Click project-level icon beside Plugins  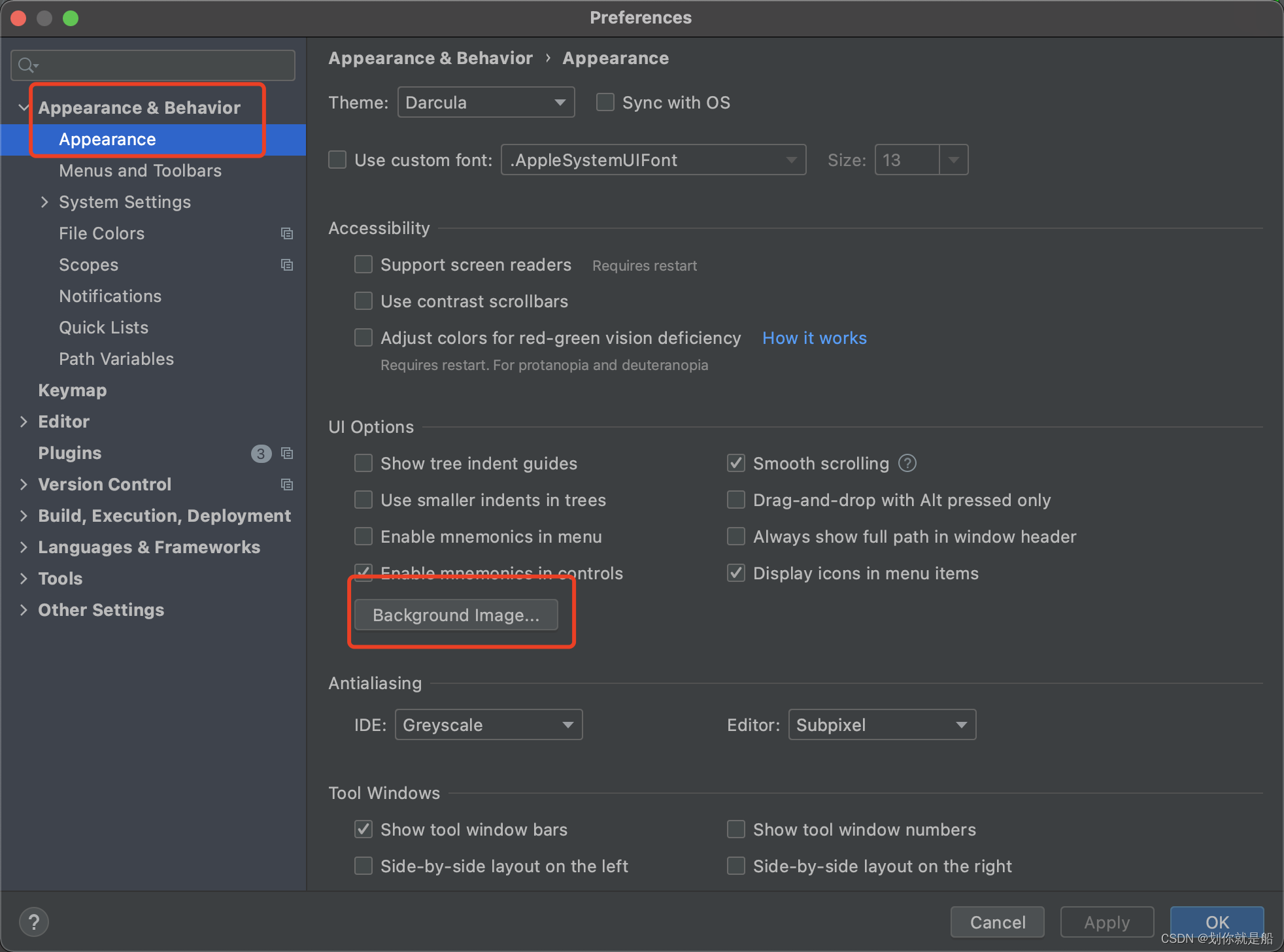[286, 453]
